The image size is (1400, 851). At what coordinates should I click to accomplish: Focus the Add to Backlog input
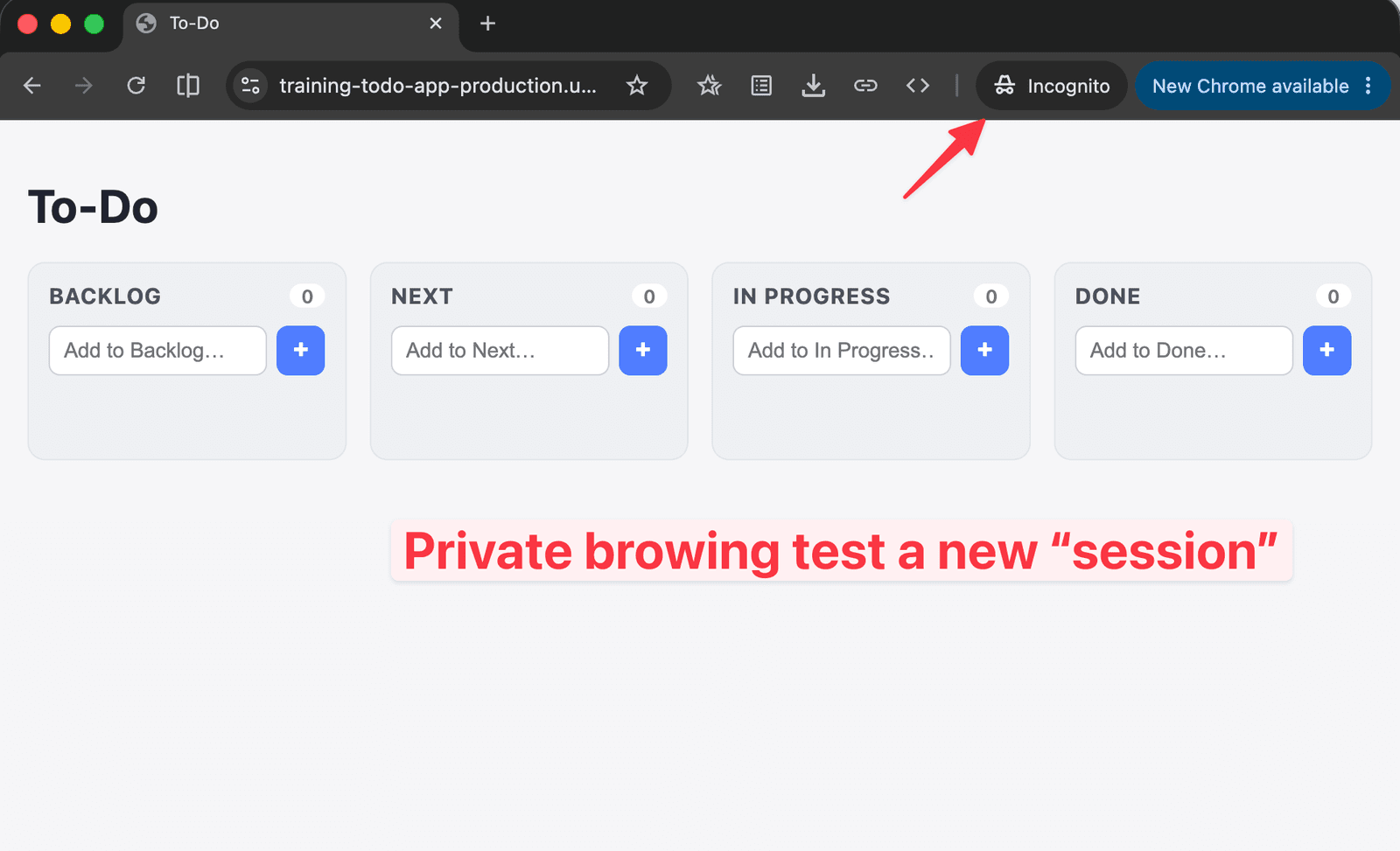(157, 351)
